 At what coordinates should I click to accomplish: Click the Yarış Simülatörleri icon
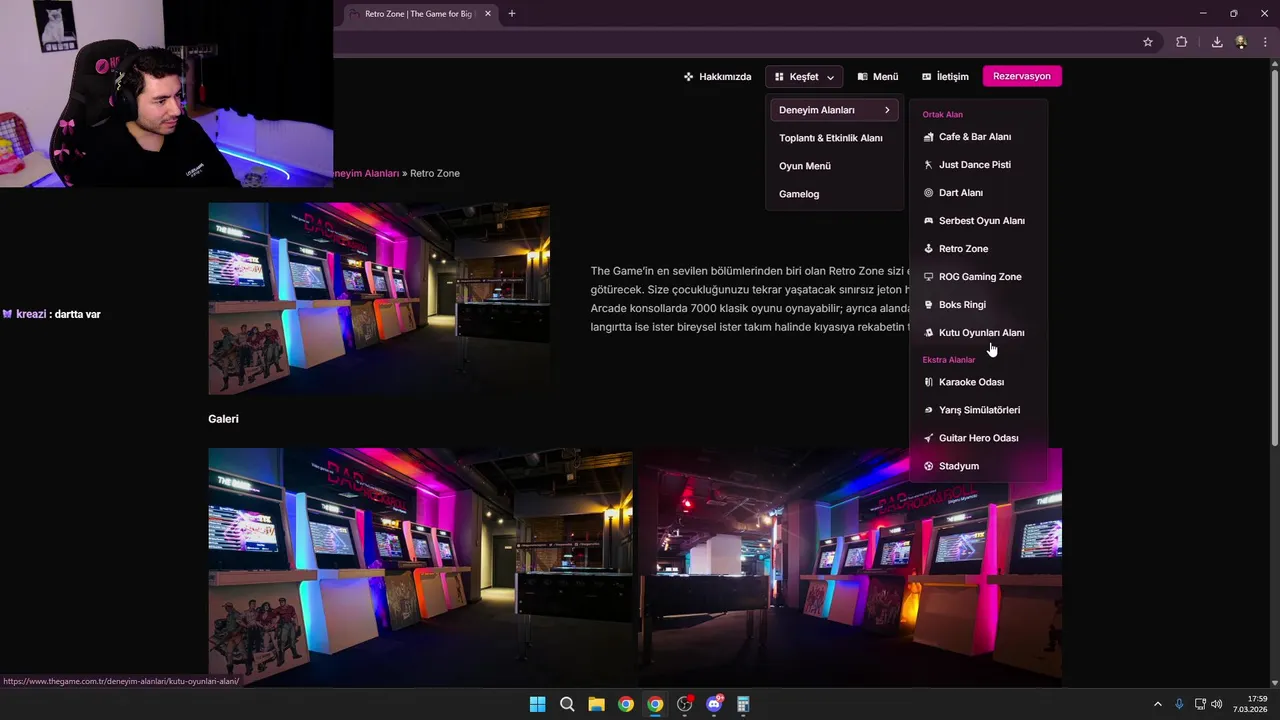(x=928, y=410)
